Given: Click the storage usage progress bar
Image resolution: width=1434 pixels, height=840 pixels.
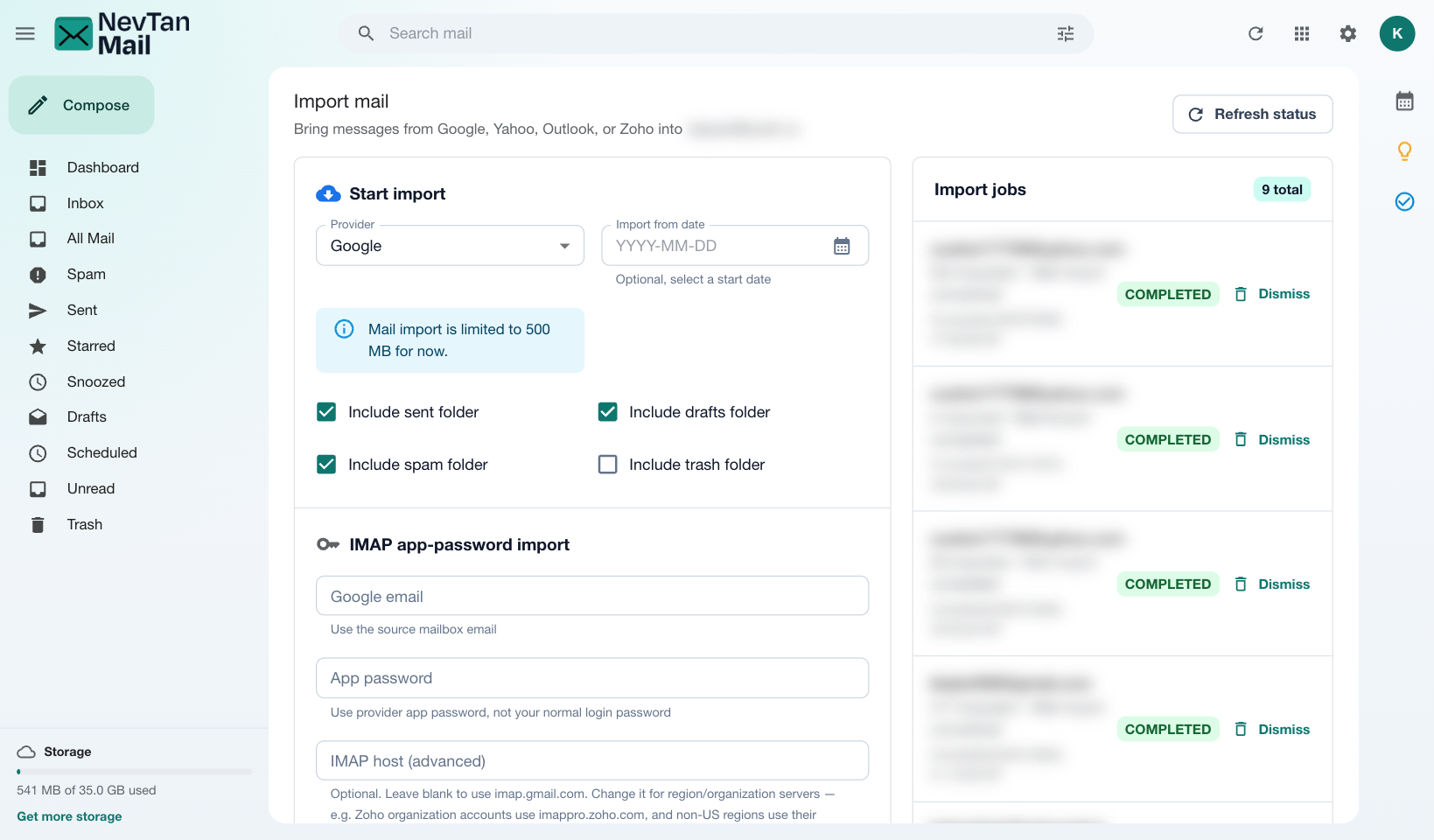Looking at the screenshot, I should tap(134, 772).
